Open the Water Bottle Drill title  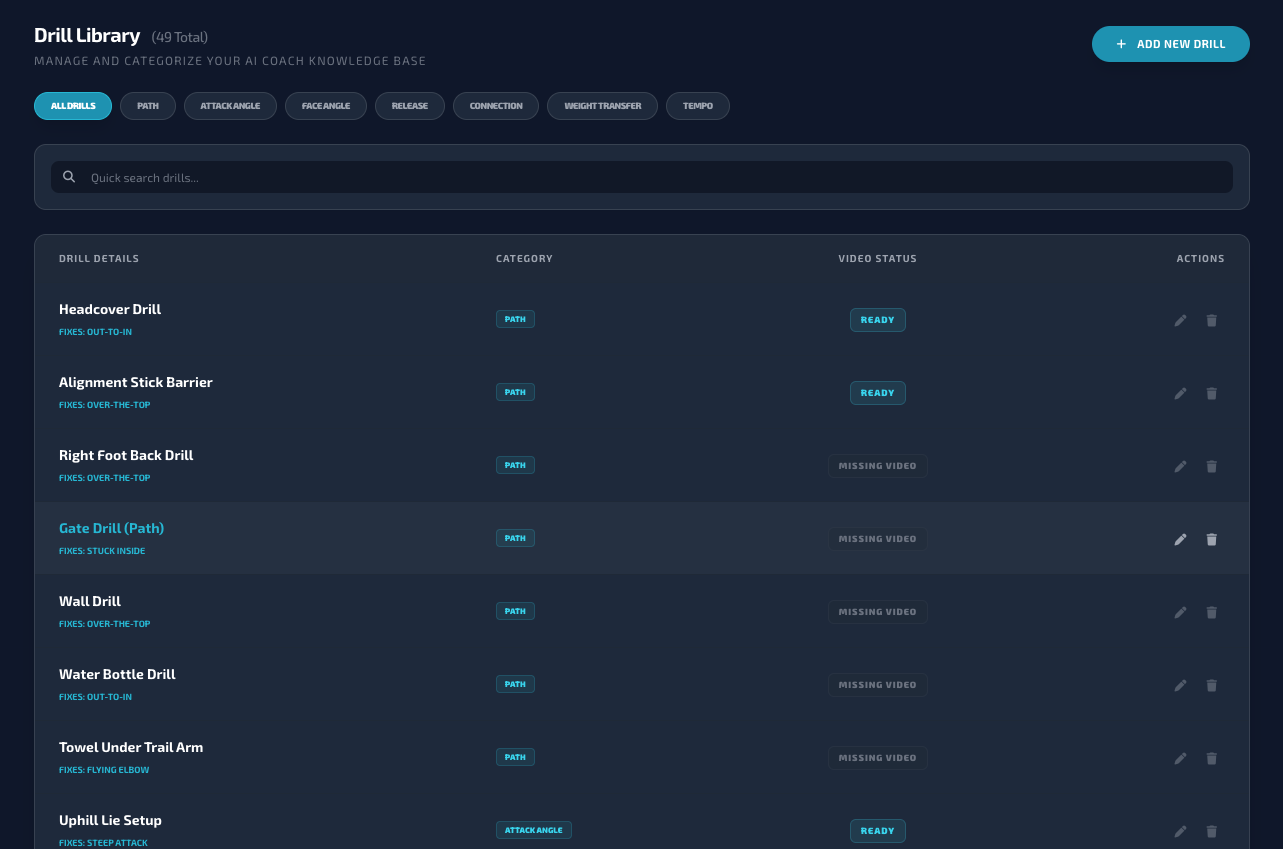pyautogui.click(x=117, y=674)
